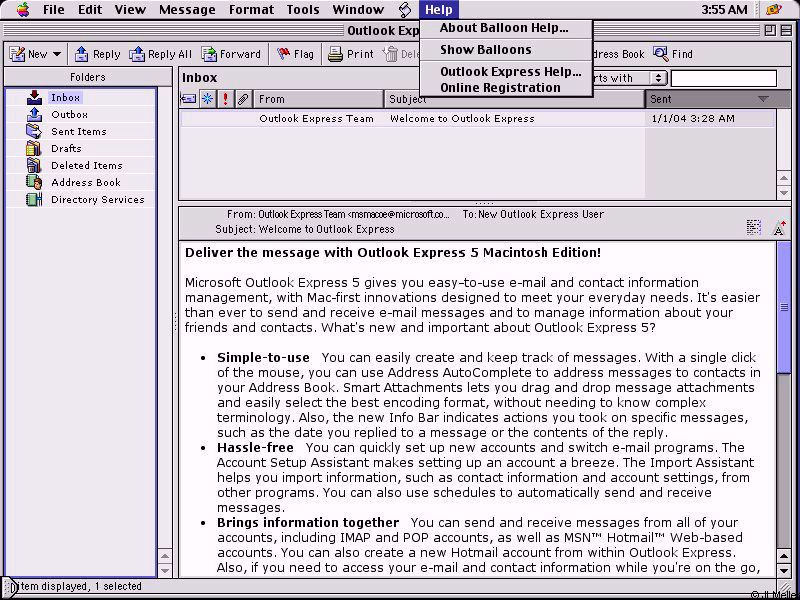Screen dimensions: 800x600
Task: Open the Deleted Items folder
Action: [87, 165]
